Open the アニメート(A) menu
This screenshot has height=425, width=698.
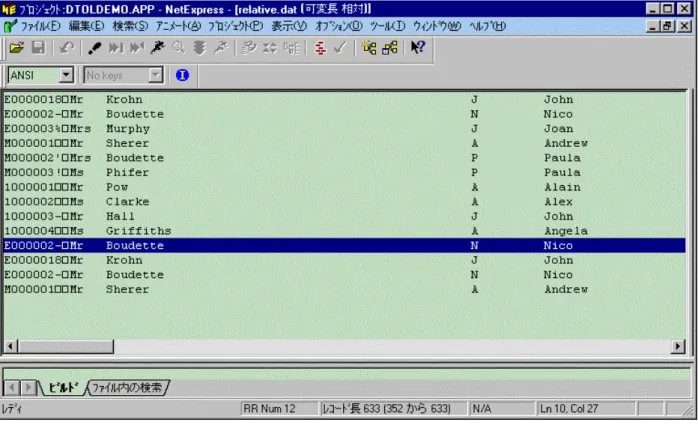pyautogui.click(x=178, y=26)
